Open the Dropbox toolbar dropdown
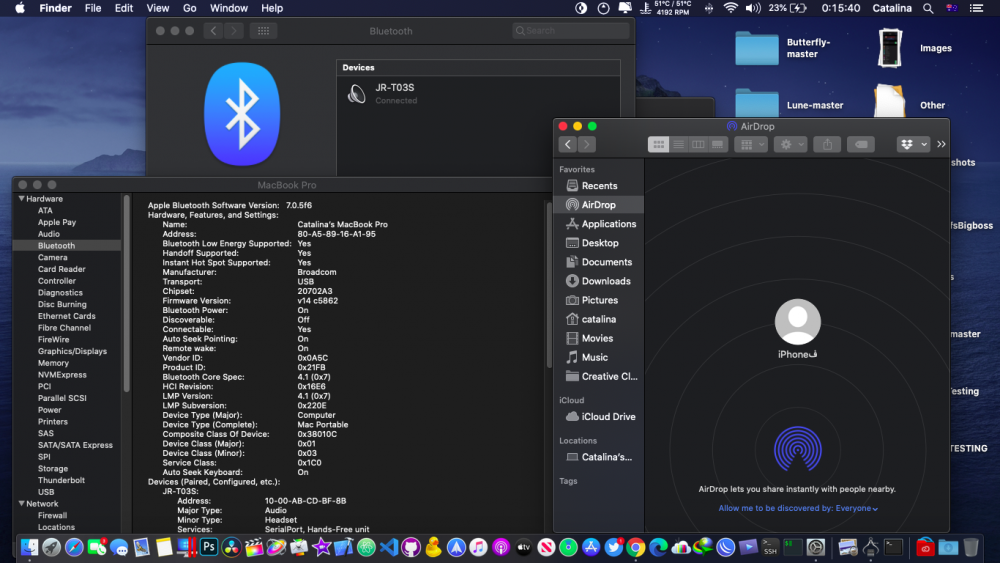The width and height of the screenshot is (1000, 563). pos(913,144)
